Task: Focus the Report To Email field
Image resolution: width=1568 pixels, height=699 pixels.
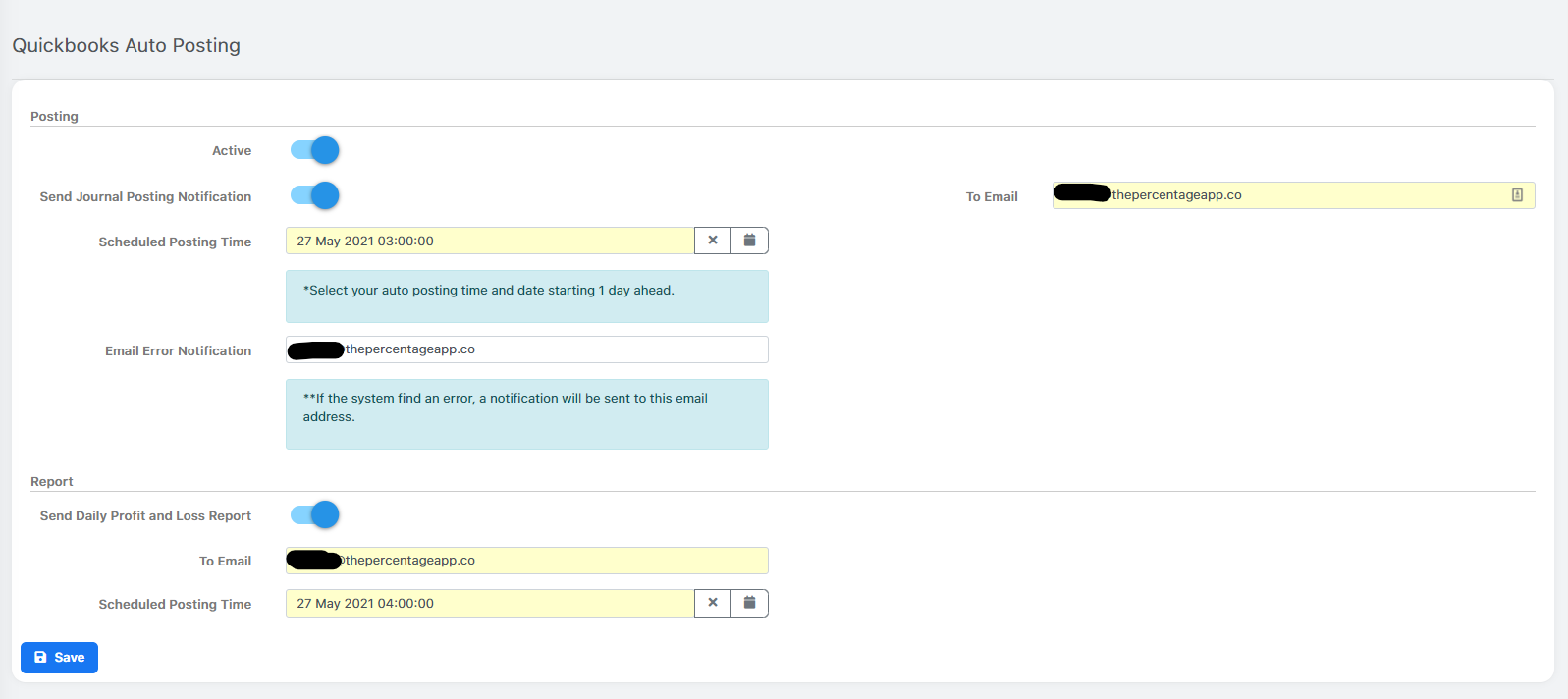Action: (527, 561)
